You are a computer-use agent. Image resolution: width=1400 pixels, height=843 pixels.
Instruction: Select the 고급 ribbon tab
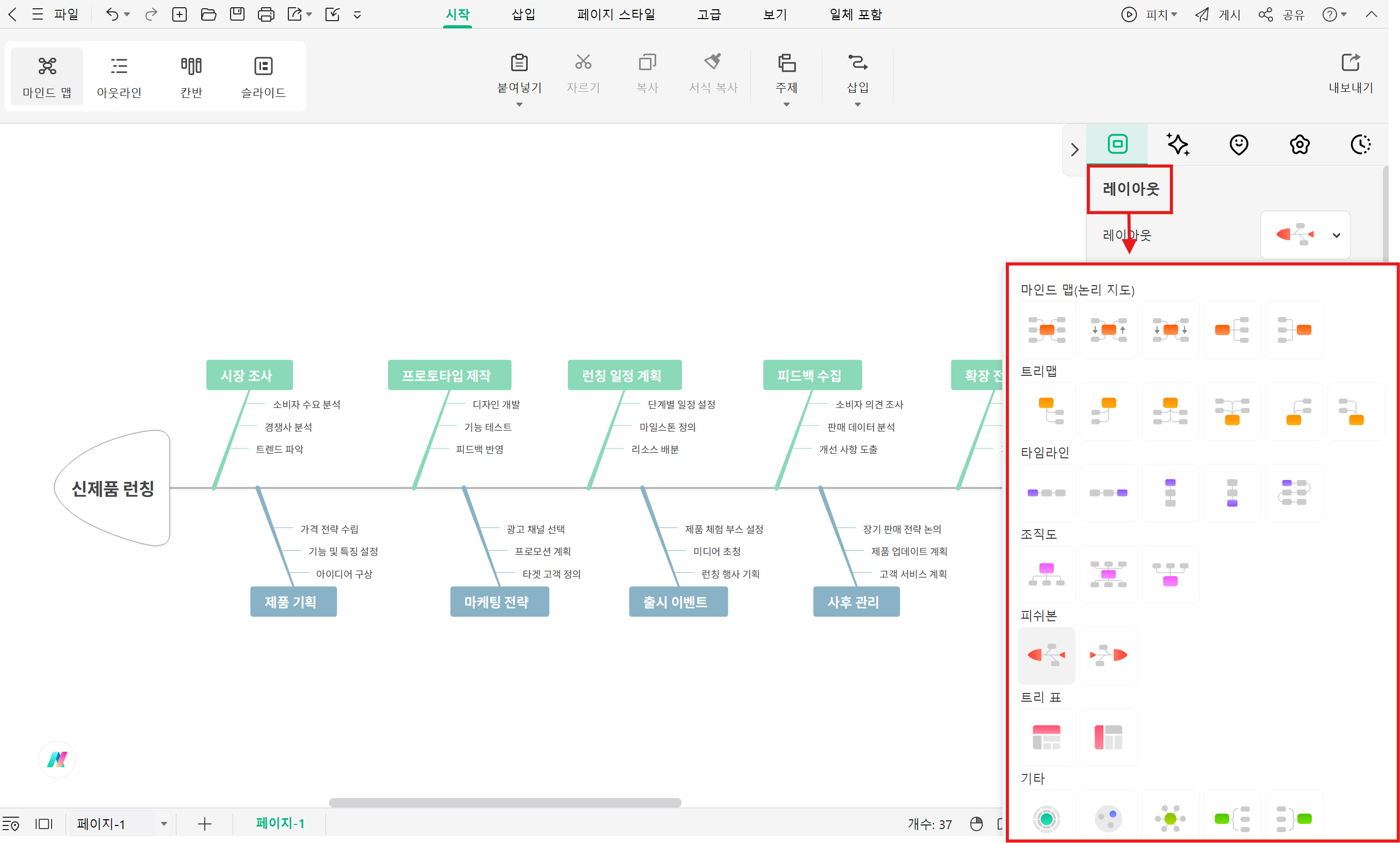(709, 14)
